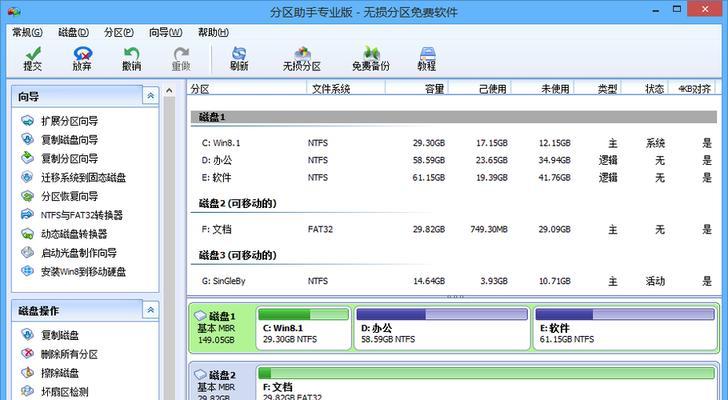
Task: Launch the 复制分区向导 wizard
Action: (59, 158)
